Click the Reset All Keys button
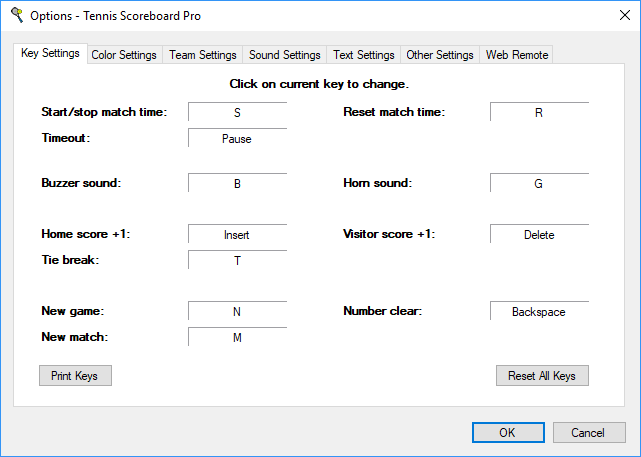This screenshot has height=457, width=641. [542, 376]
